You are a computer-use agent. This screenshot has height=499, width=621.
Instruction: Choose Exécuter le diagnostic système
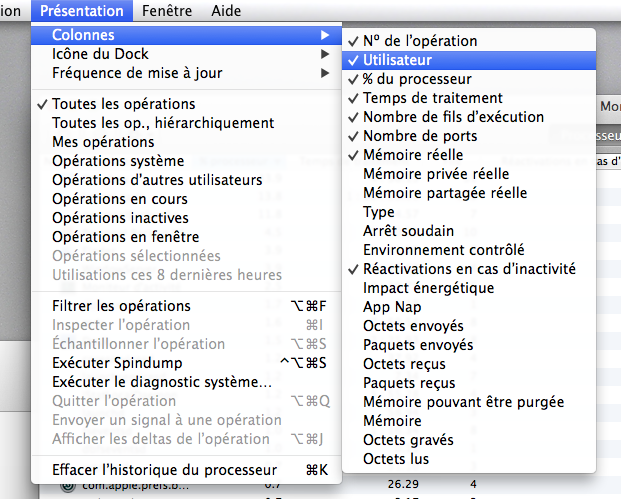point(161,382)
